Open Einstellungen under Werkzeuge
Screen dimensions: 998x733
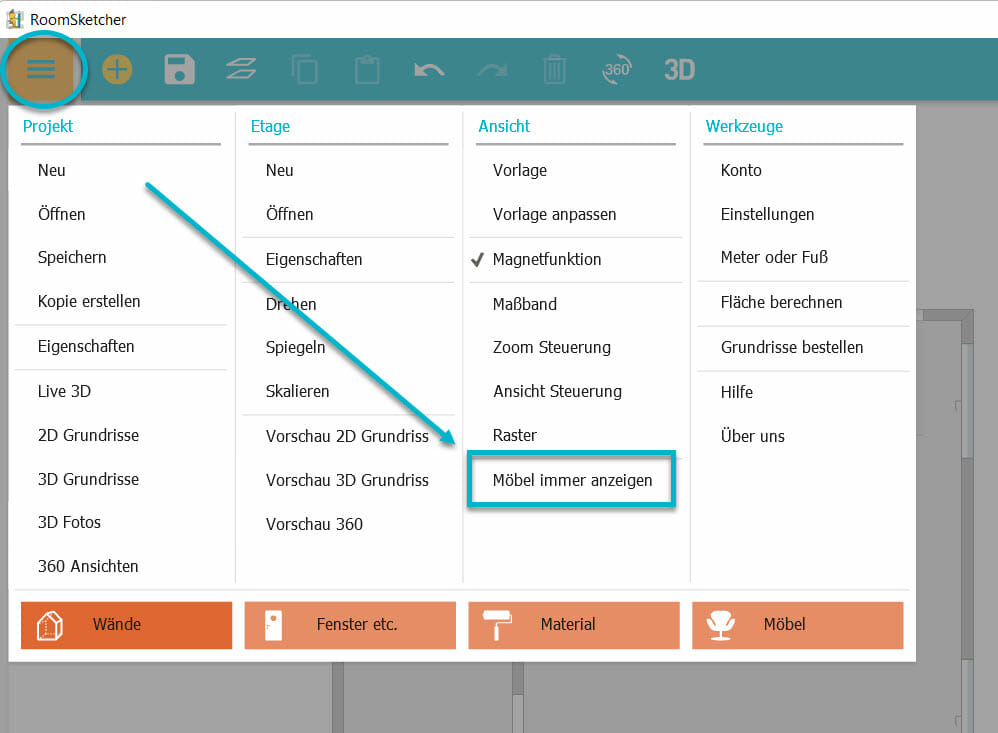(767, 214)
